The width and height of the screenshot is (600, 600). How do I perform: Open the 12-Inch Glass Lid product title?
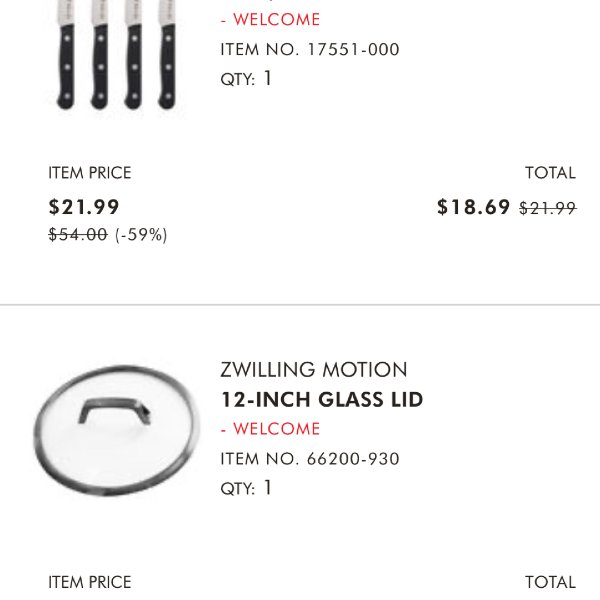click(x=322, y=399)
